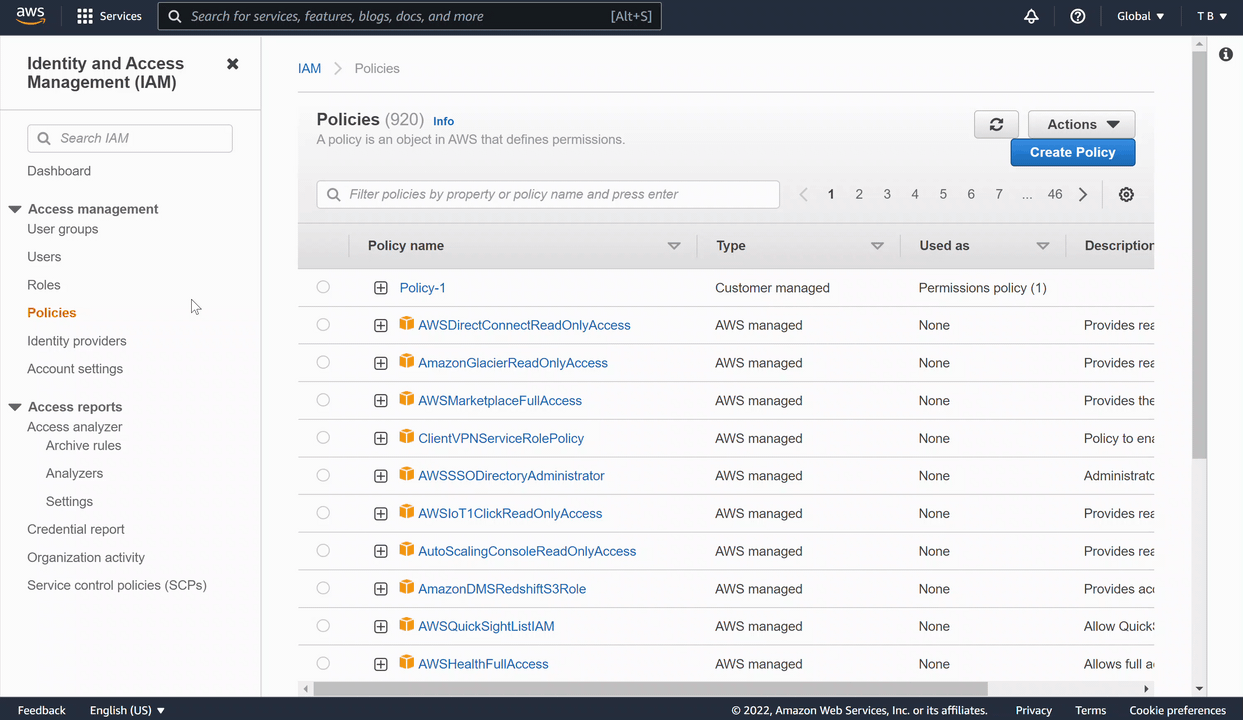
Task: Close the IAM navigation panel
Action: click(232, 64)
